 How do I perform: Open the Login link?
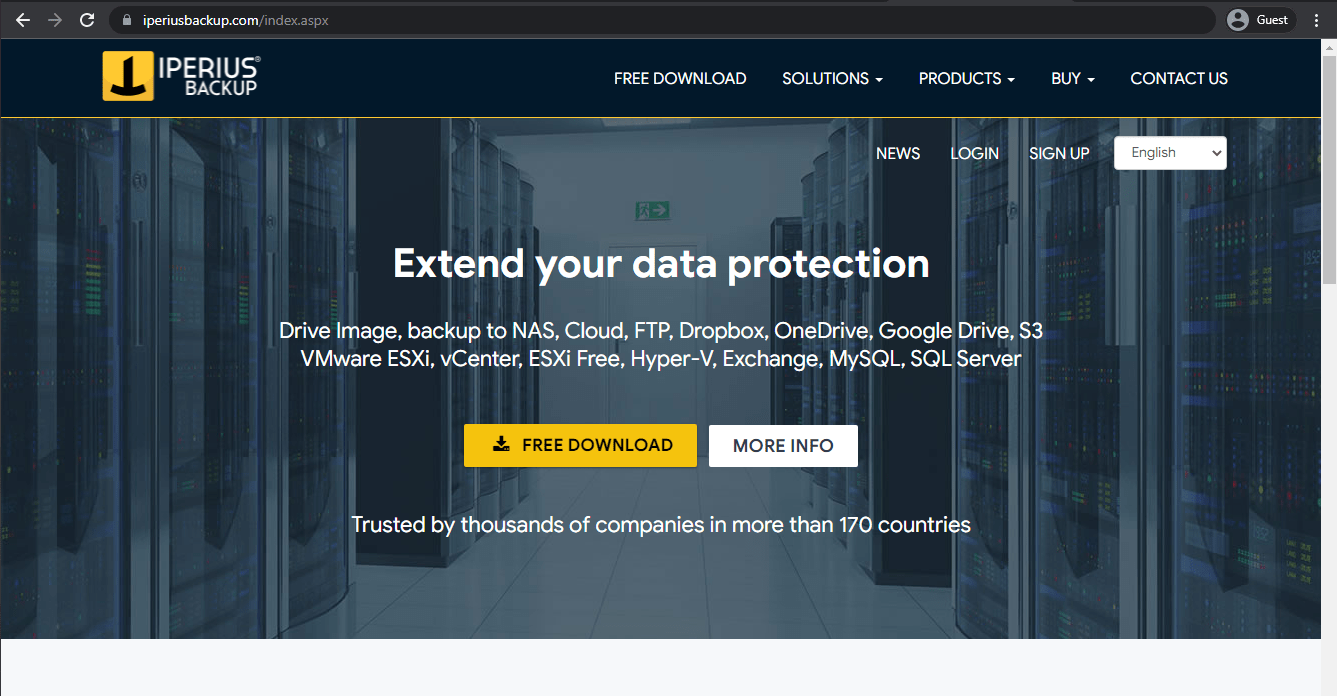point(974,153)
